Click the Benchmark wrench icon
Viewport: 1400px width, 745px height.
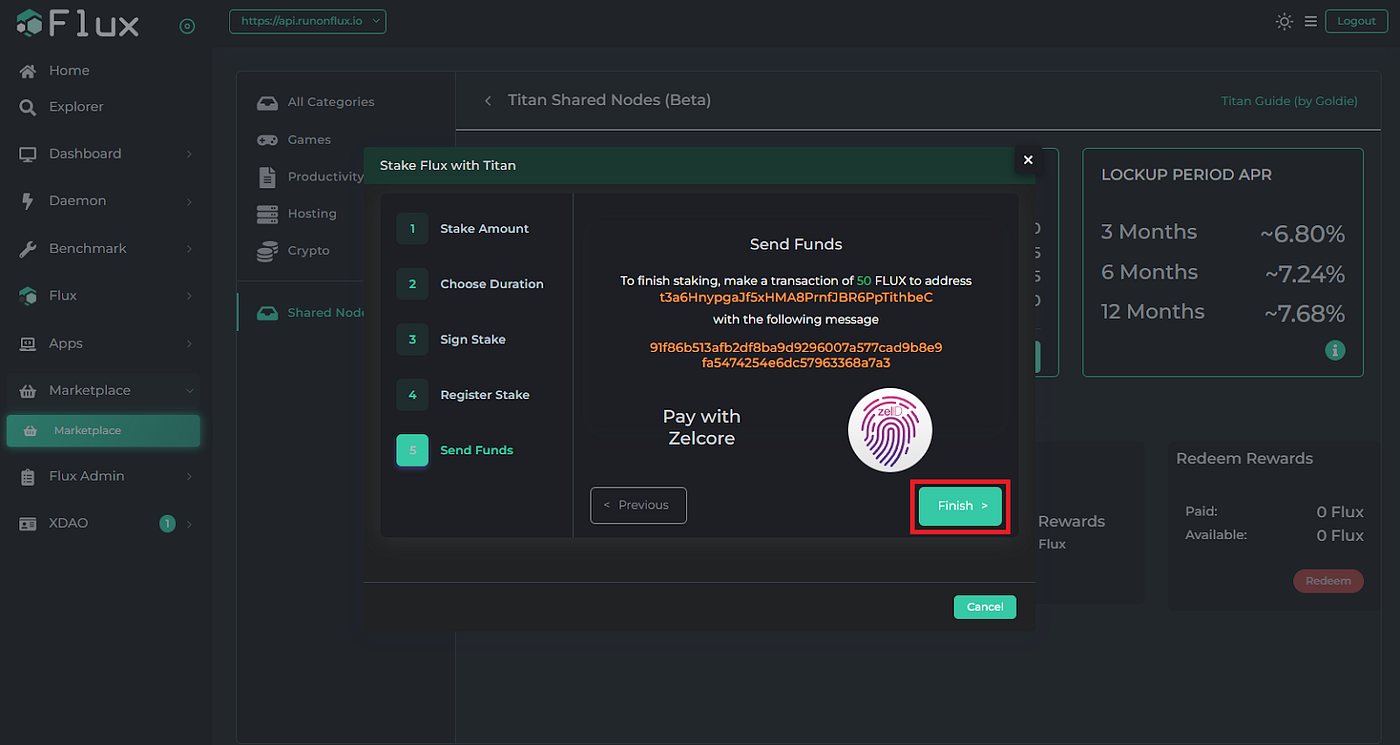(28, 249)
